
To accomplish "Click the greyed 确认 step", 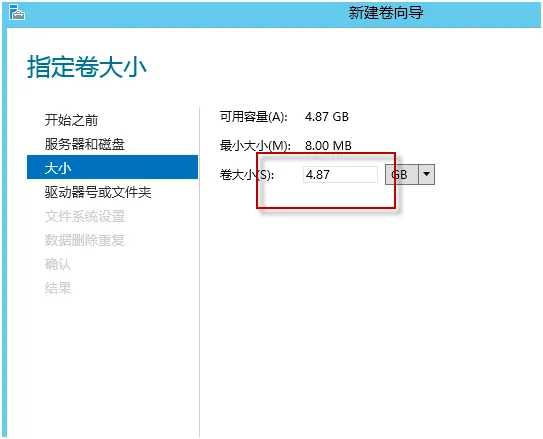I will pyautogui.click(x=58, y=264).
